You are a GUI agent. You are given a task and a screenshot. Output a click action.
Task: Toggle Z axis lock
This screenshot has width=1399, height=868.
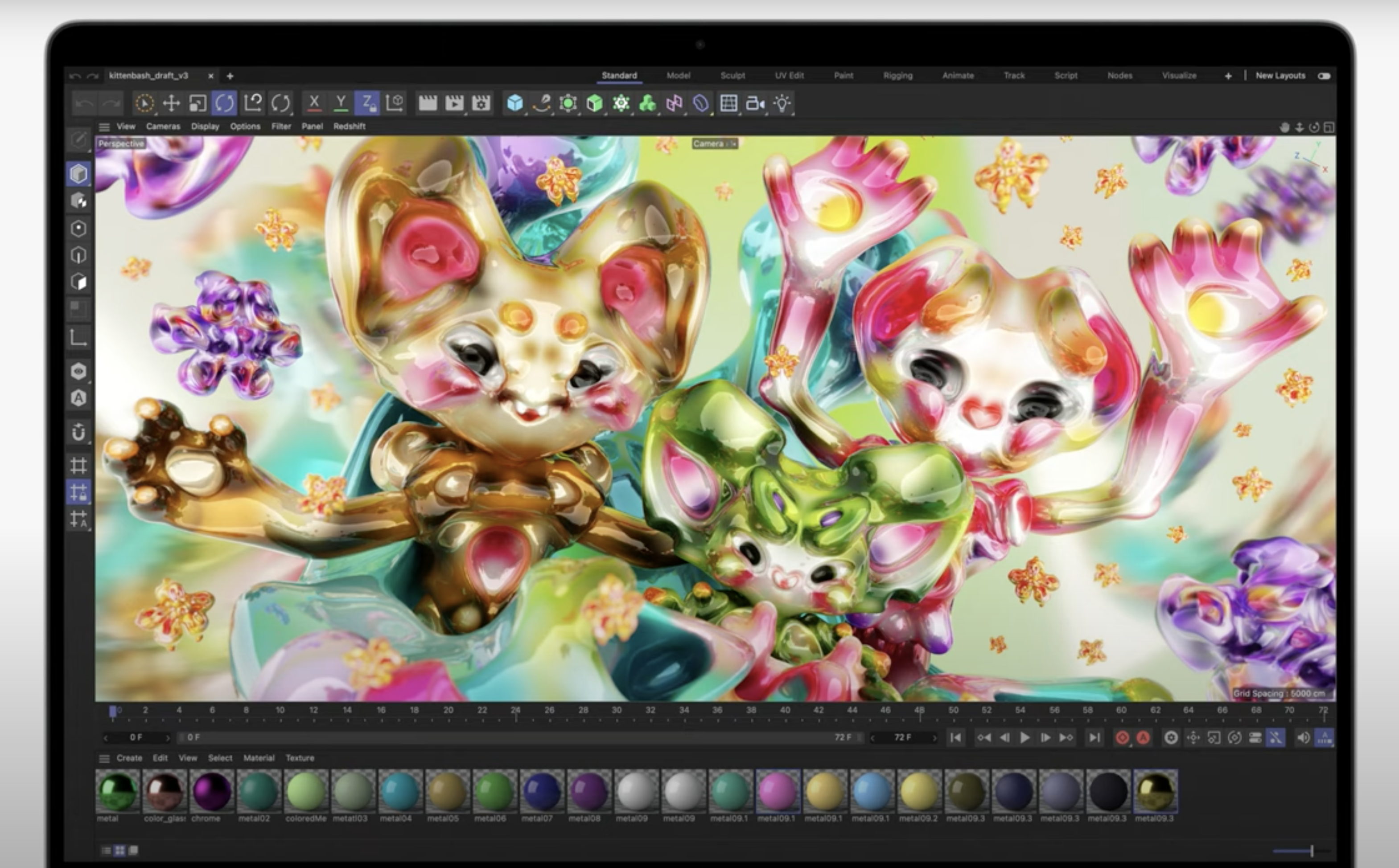(367, 103)
